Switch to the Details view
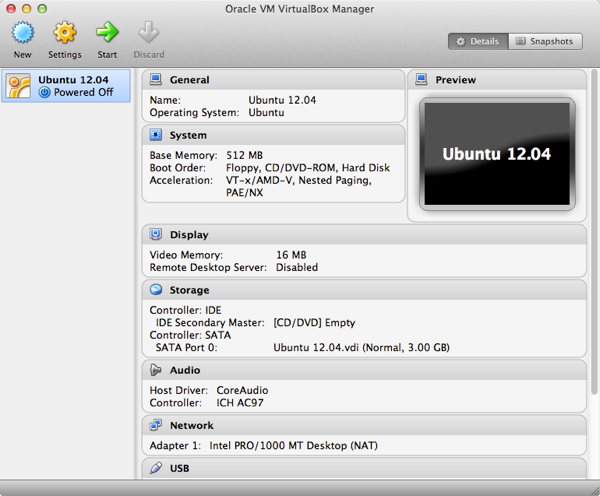Viewport: 600px width, 496px height. 478,41
